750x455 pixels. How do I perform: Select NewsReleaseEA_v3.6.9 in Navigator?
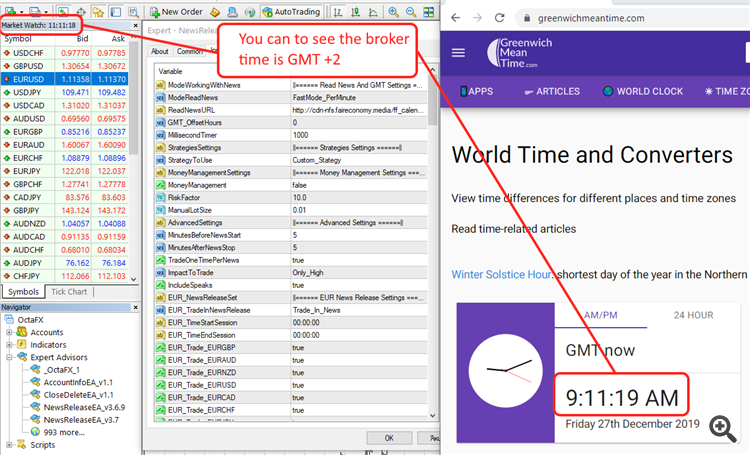84,407
